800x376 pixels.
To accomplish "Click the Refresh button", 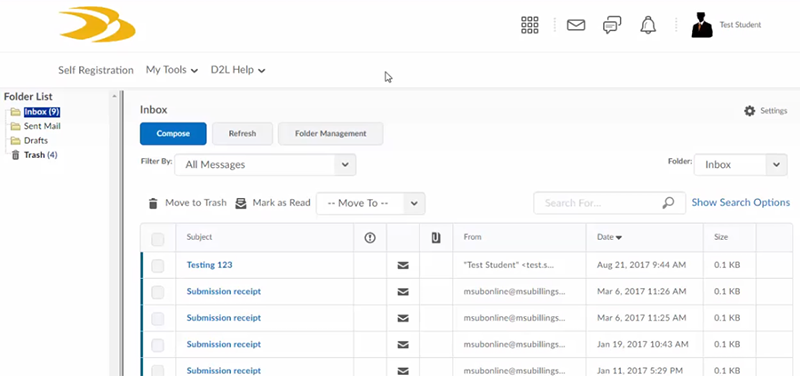I will [242, 134].
